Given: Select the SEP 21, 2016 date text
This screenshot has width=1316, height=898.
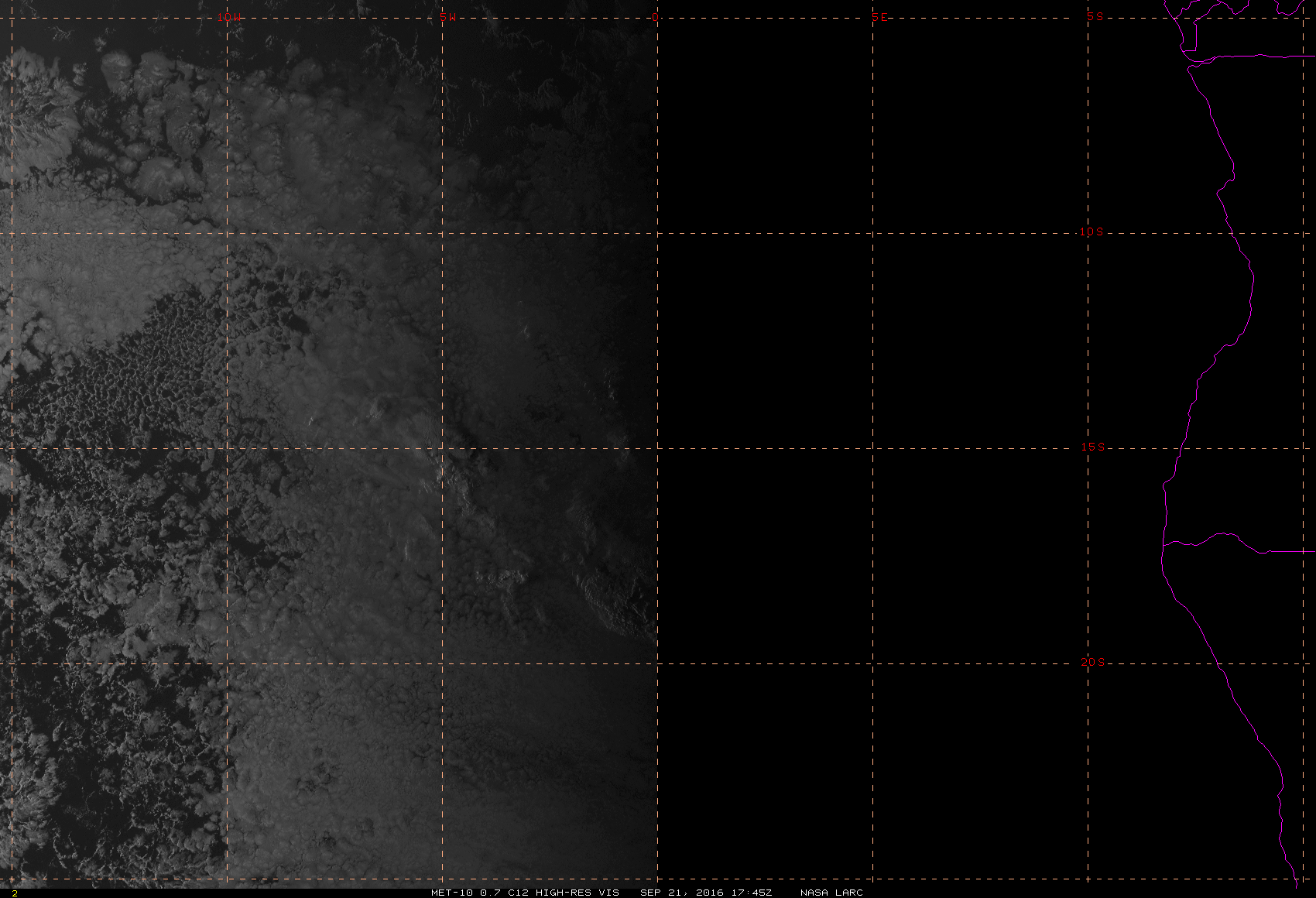Looking at the screenshot, I should (x=681, y=893).
